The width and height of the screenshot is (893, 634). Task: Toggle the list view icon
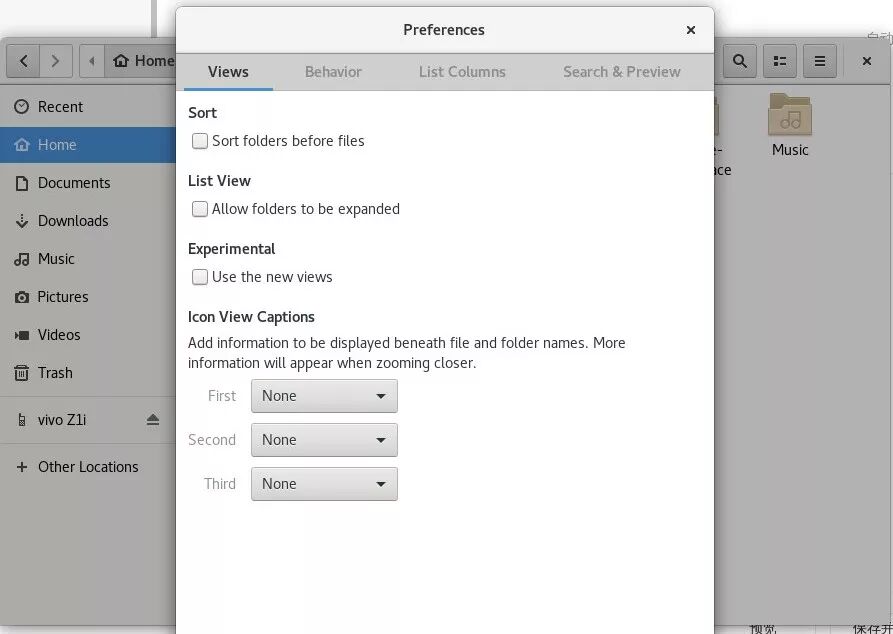(x=780, y=61)
